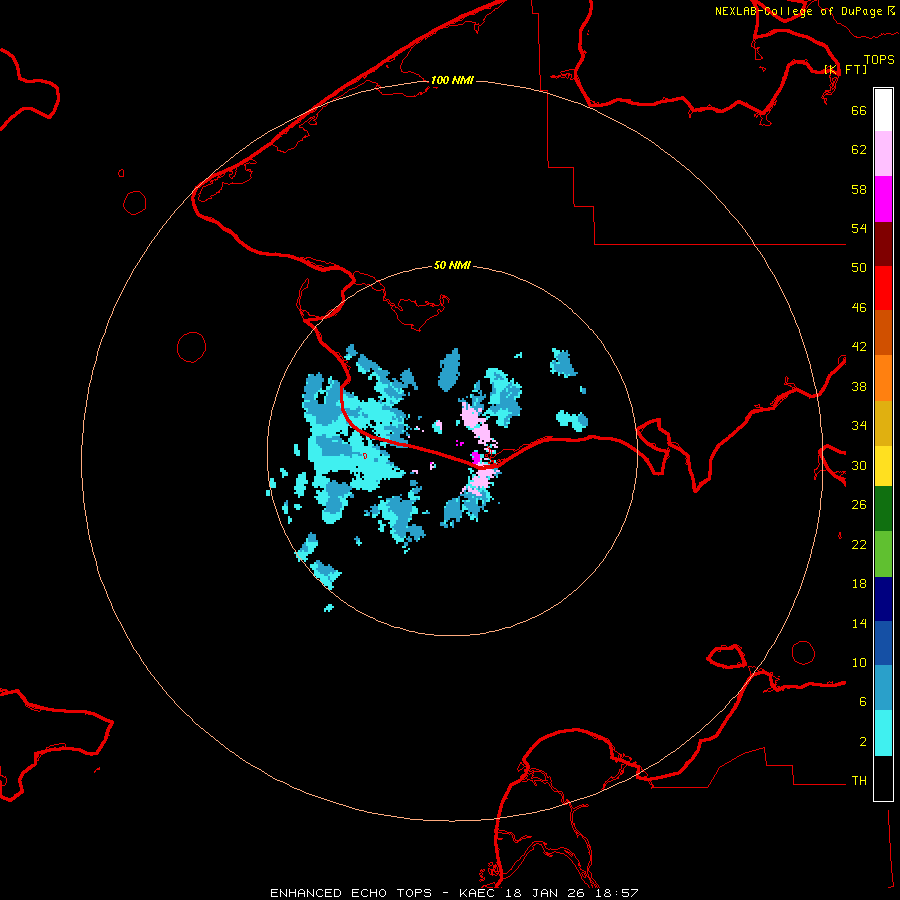
Task: Click the "6" legend value
Action: point(863,702)
